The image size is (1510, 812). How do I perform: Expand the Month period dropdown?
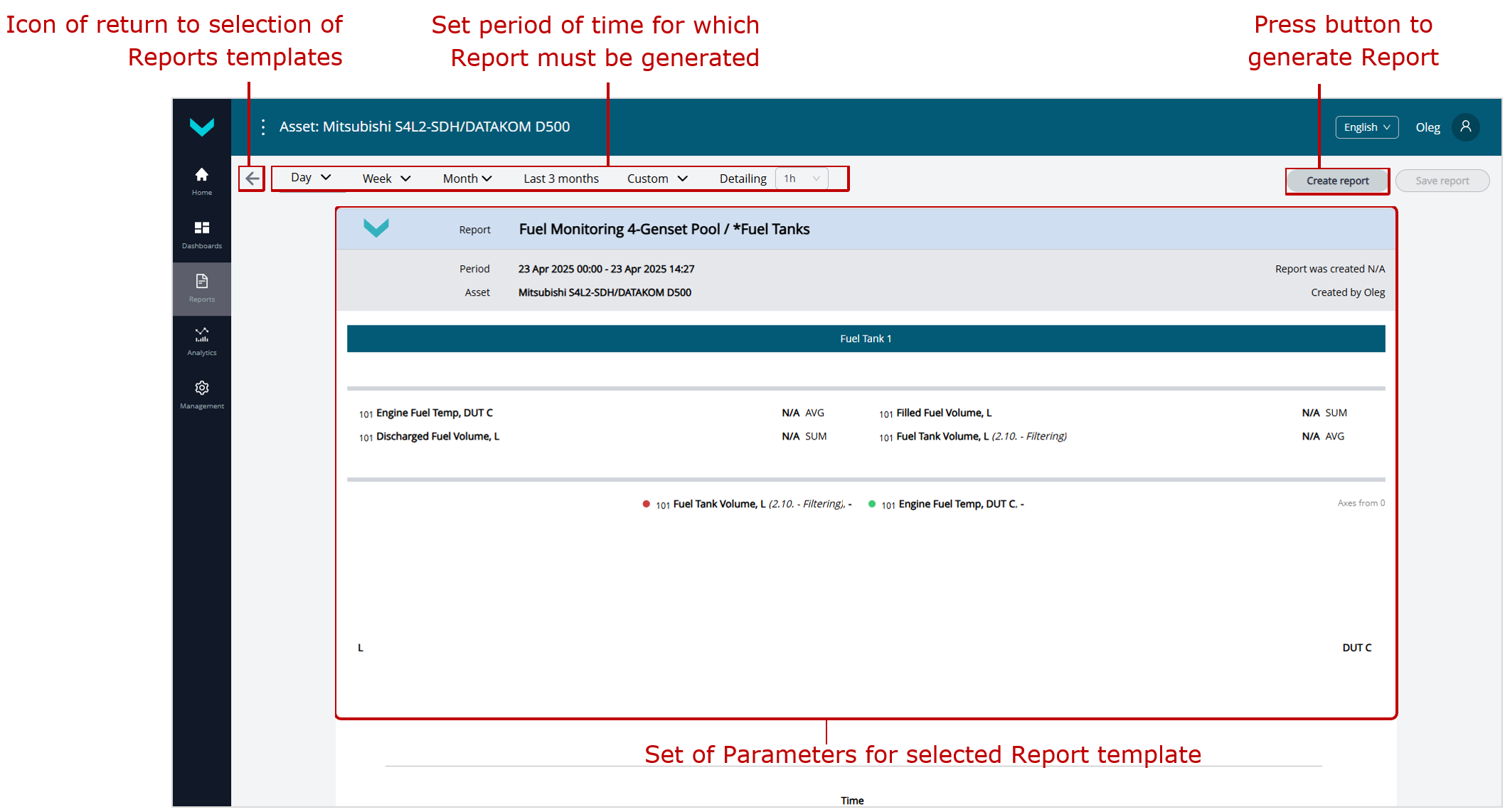point(467,178)
